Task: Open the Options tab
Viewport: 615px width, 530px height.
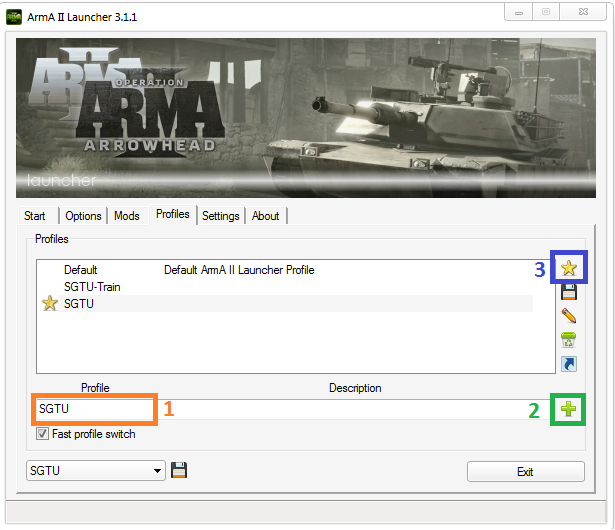Action: 83,216
